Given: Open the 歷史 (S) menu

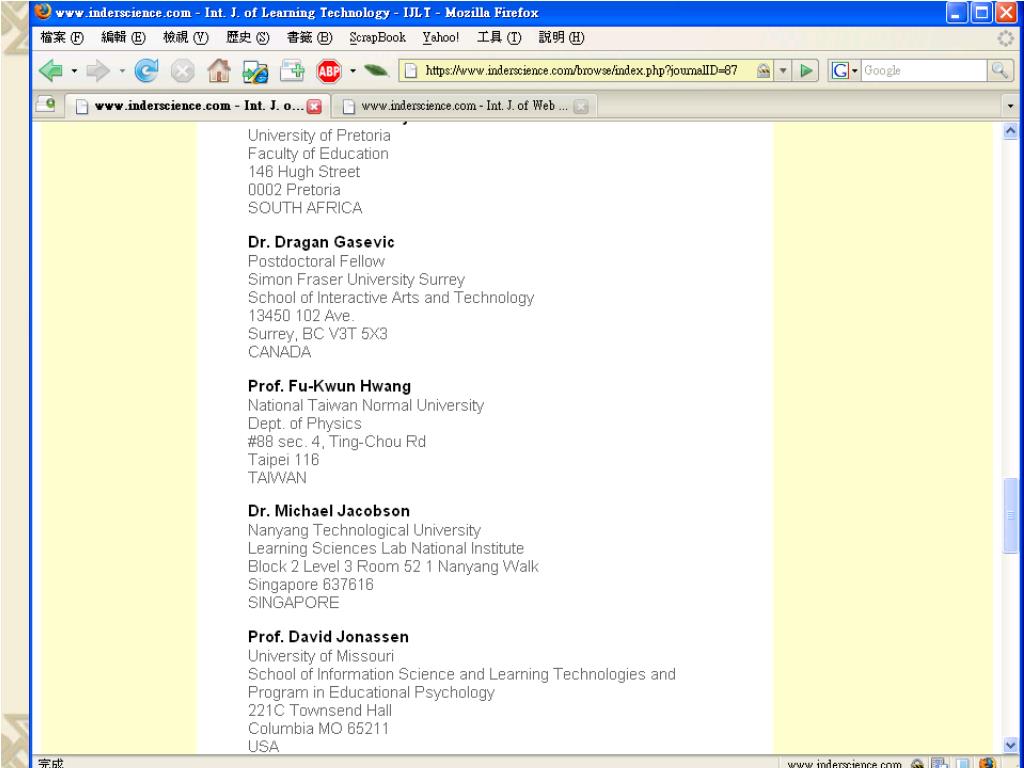Looking at the screenshot, I should pyautogui.click(x=248, y=38).
